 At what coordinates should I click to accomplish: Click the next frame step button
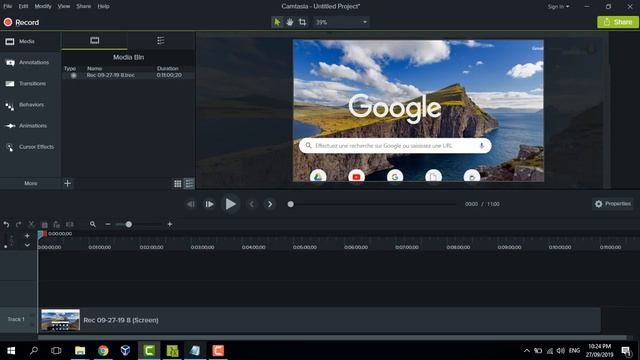coord(209,204)
